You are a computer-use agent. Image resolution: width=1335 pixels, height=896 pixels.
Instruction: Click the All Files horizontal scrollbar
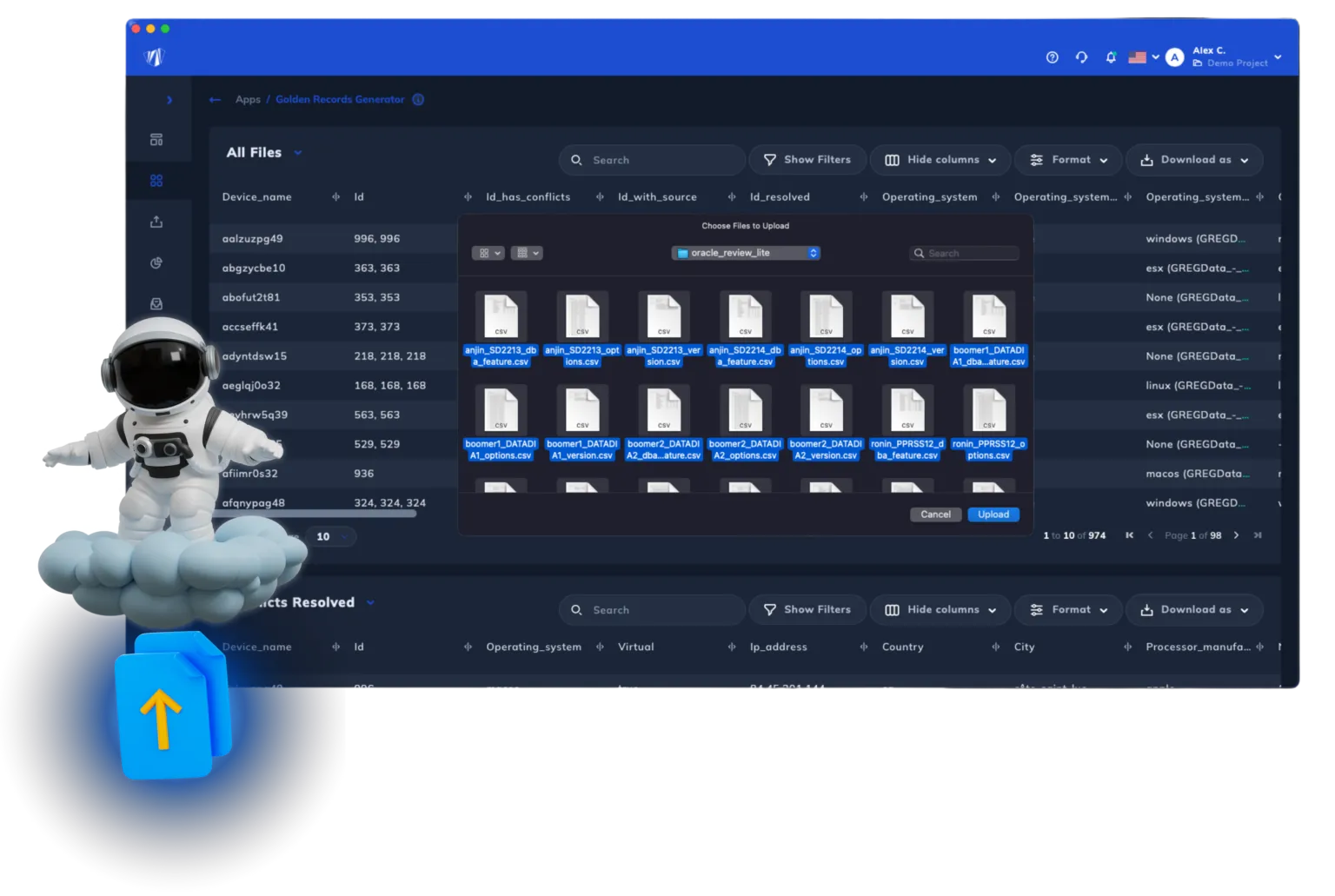(348, 514)
